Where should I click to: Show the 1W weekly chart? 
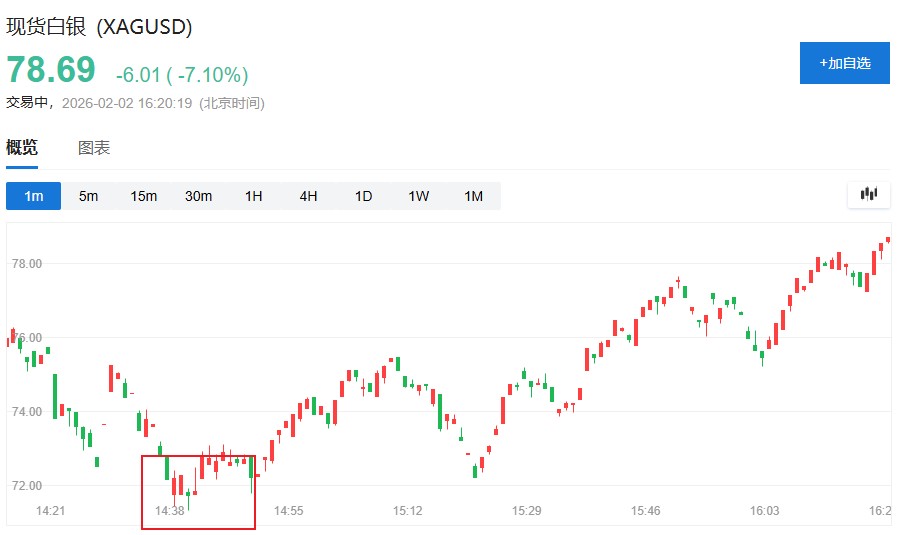pos(418,196)
